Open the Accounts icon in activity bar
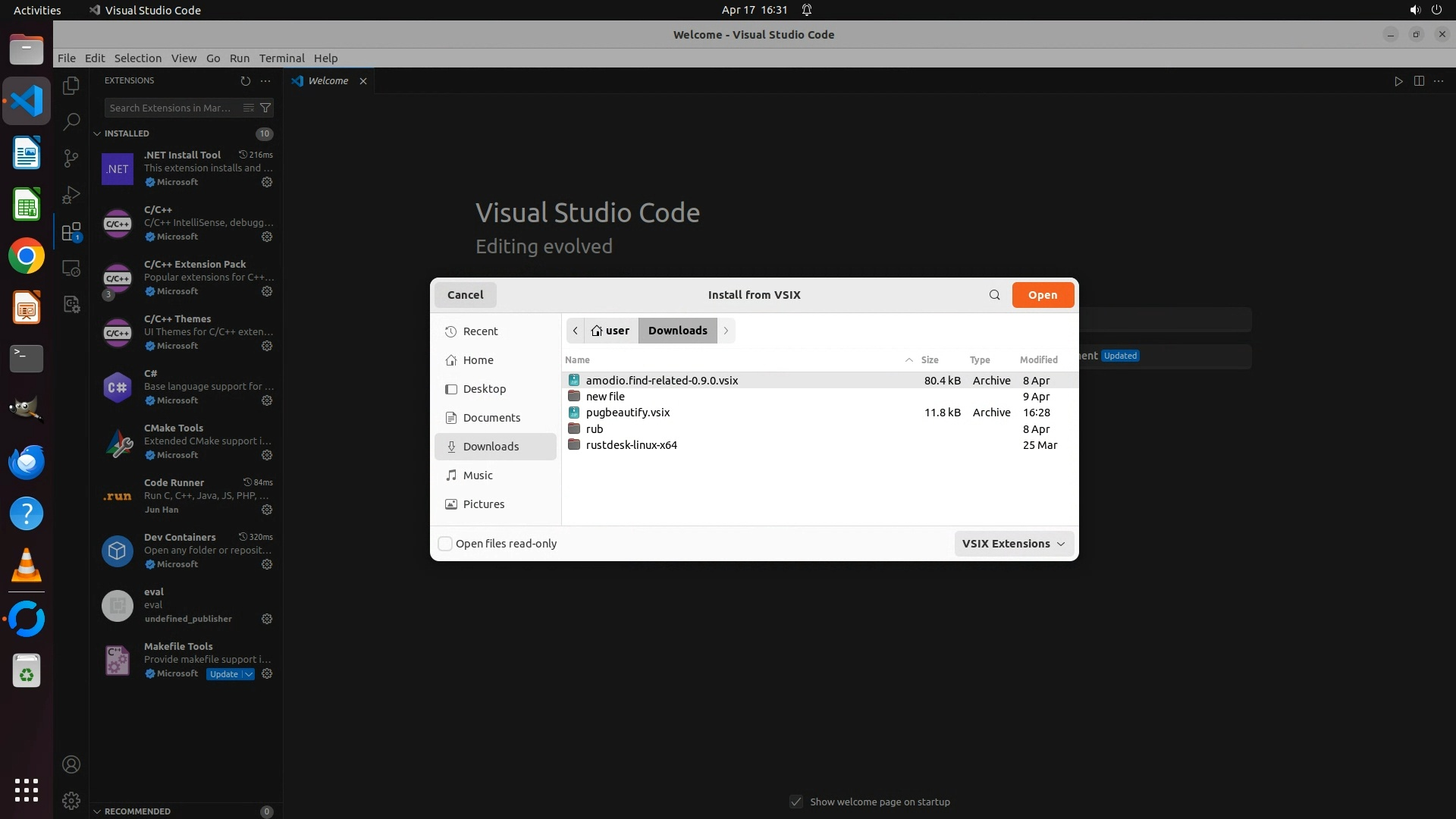This screenshot has height=819, width=1456. (71, 764)
